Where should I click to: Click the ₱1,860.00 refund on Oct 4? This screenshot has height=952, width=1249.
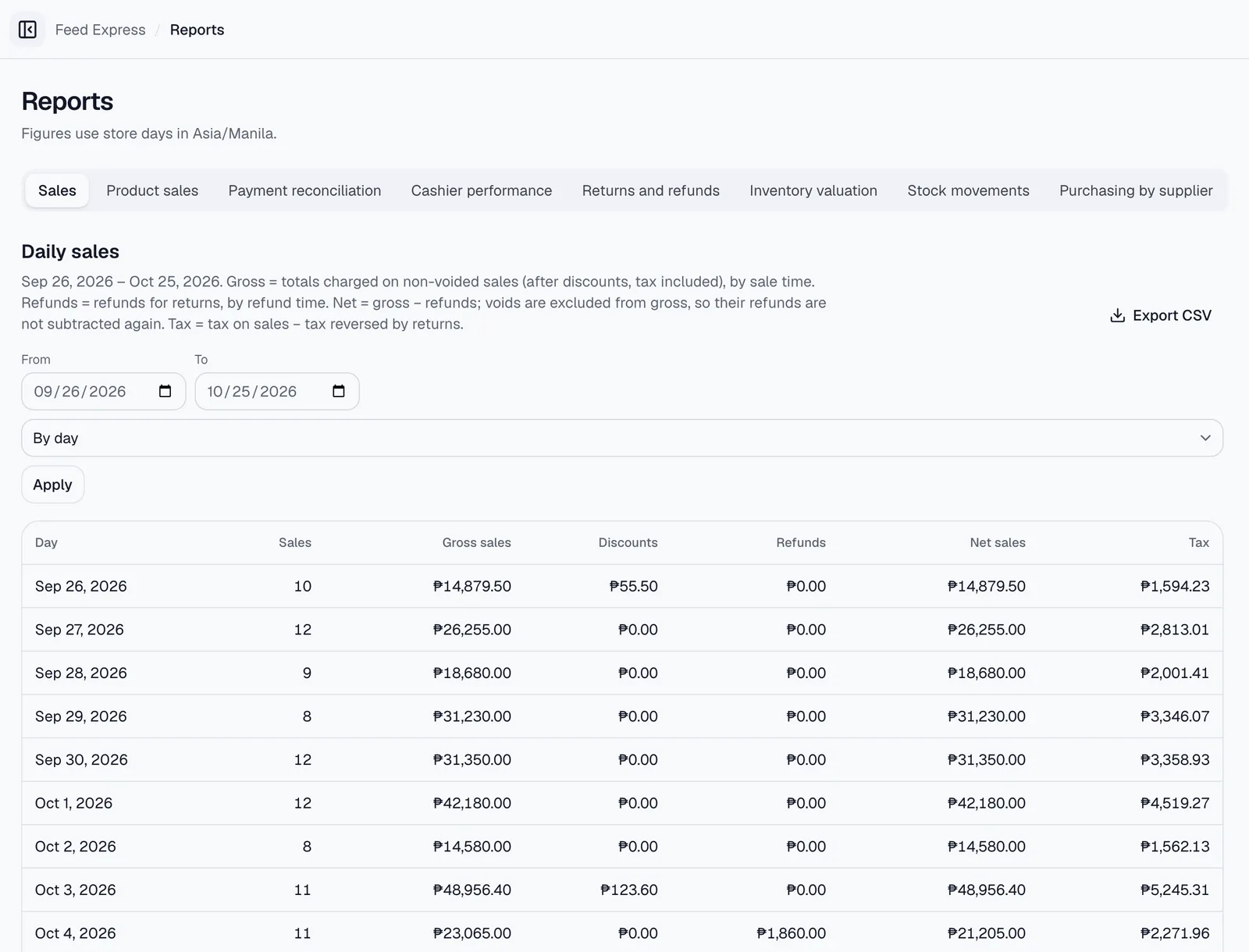pos(791,933)
